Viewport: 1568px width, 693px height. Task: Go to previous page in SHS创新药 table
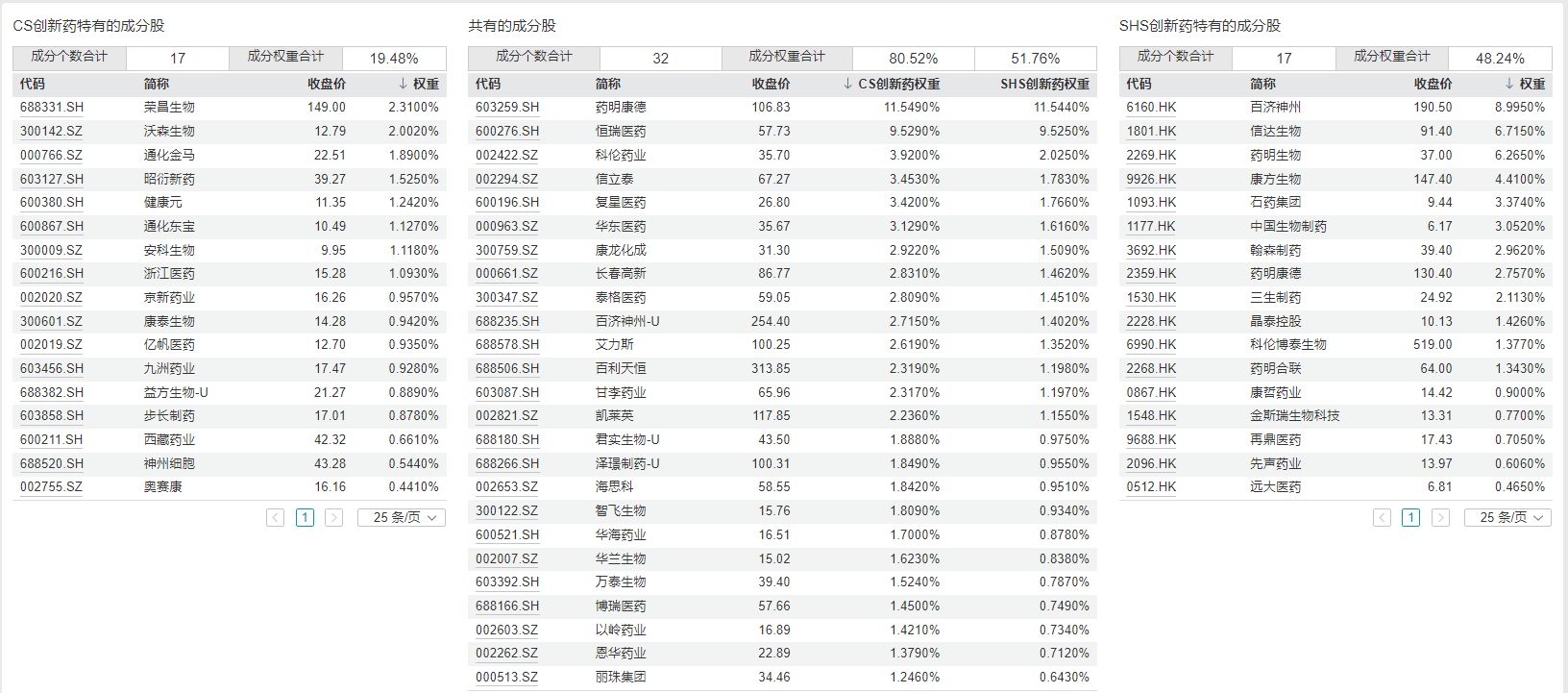point(1383,518)
